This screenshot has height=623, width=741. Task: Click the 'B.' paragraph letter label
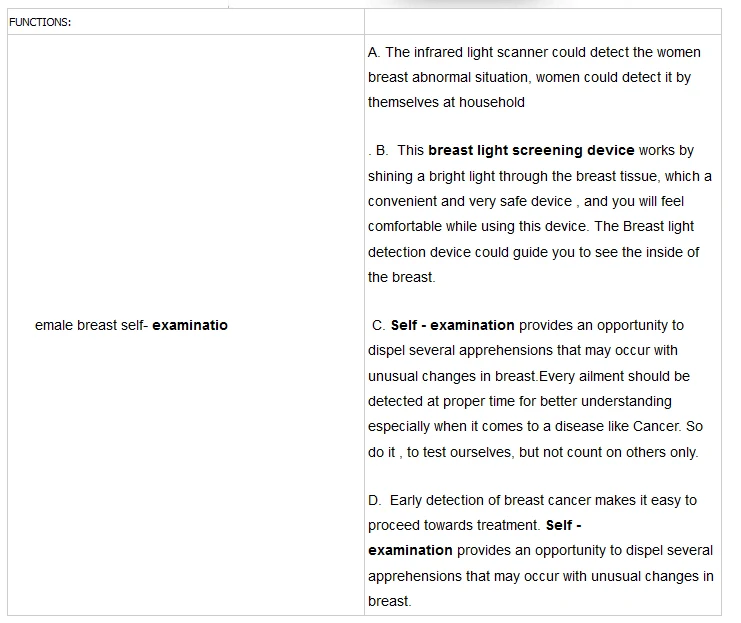(x=382, y=150)
